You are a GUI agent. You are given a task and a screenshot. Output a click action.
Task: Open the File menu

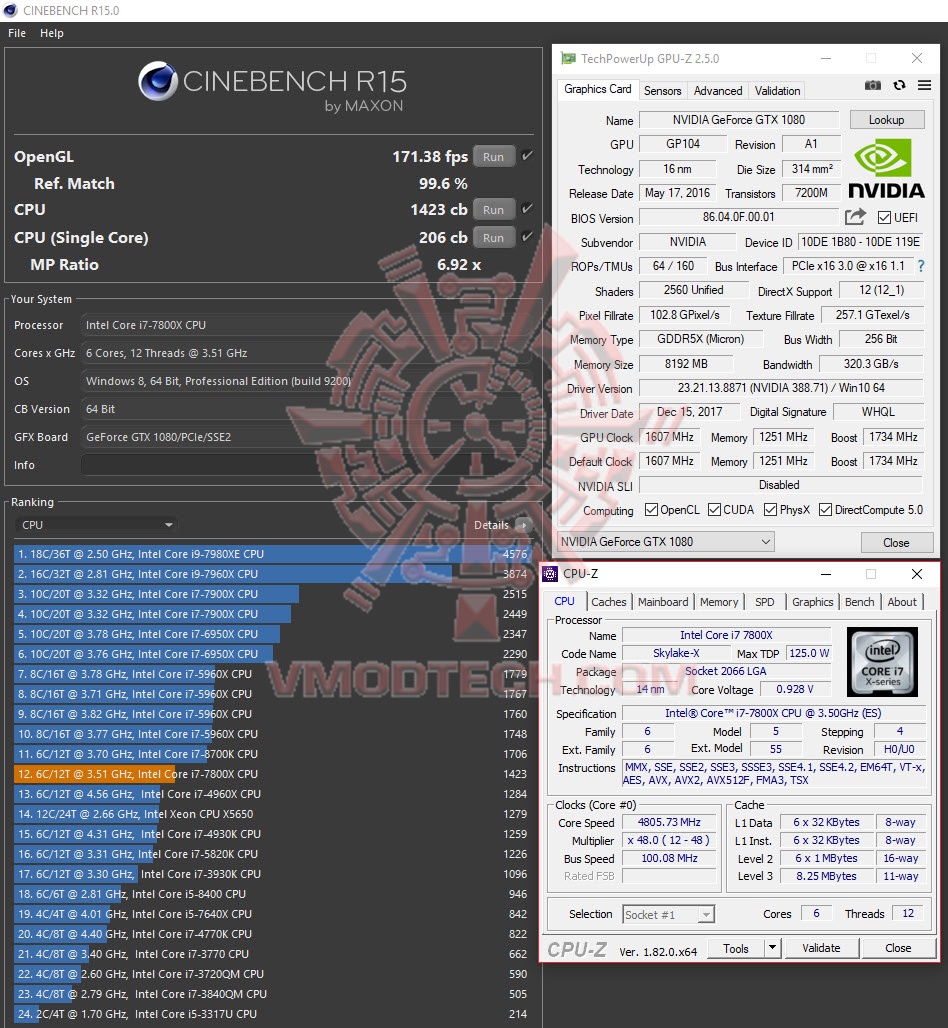click(17, 33)
